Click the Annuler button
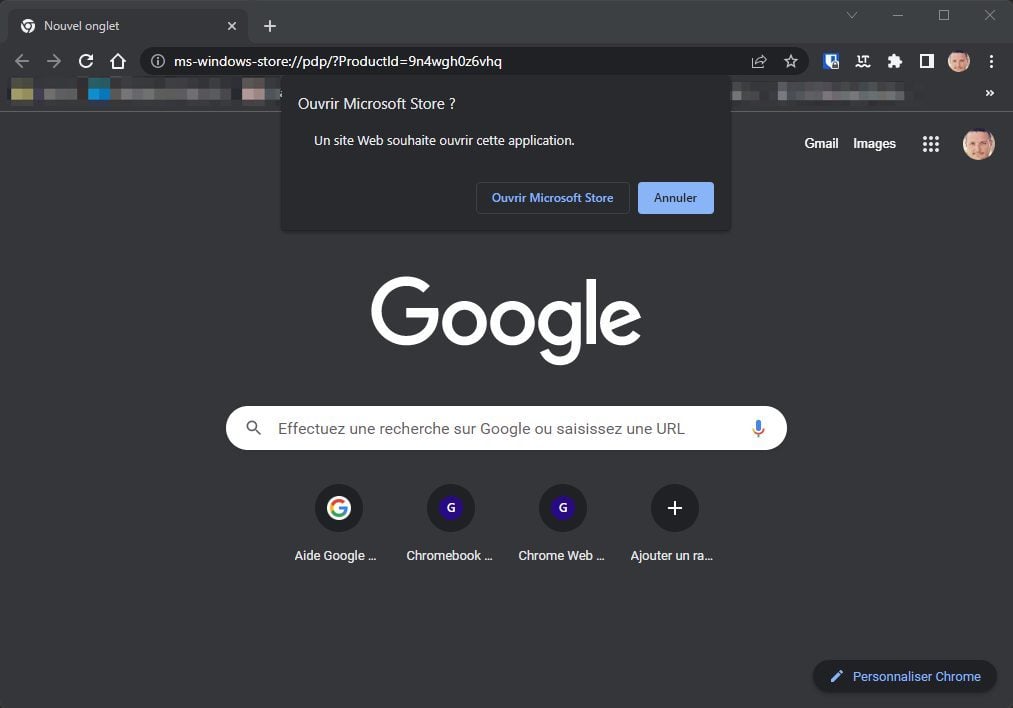 [676, 198]
